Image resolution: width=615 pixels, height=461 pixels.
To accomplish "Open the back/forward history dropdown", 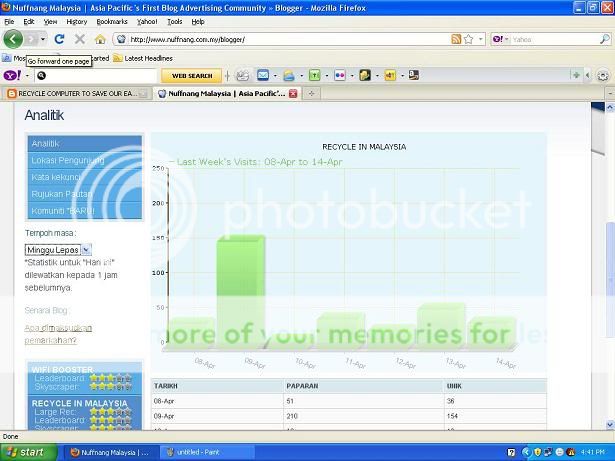I will point(43,39).
